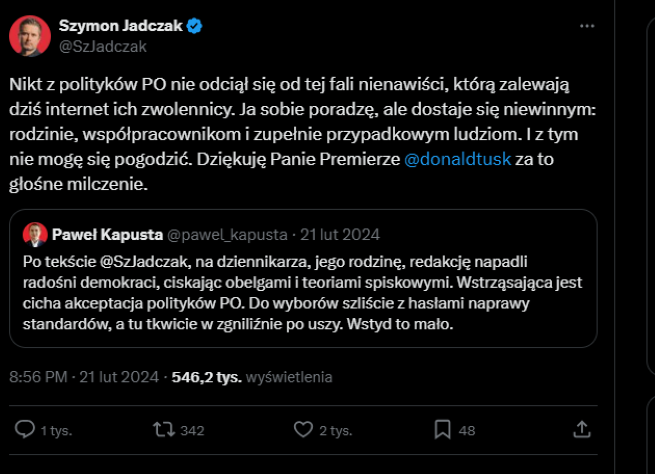The width and height of the screenshot is (655, 474).
Task: Bookmark this post
Action: click(x=442, y=429)
